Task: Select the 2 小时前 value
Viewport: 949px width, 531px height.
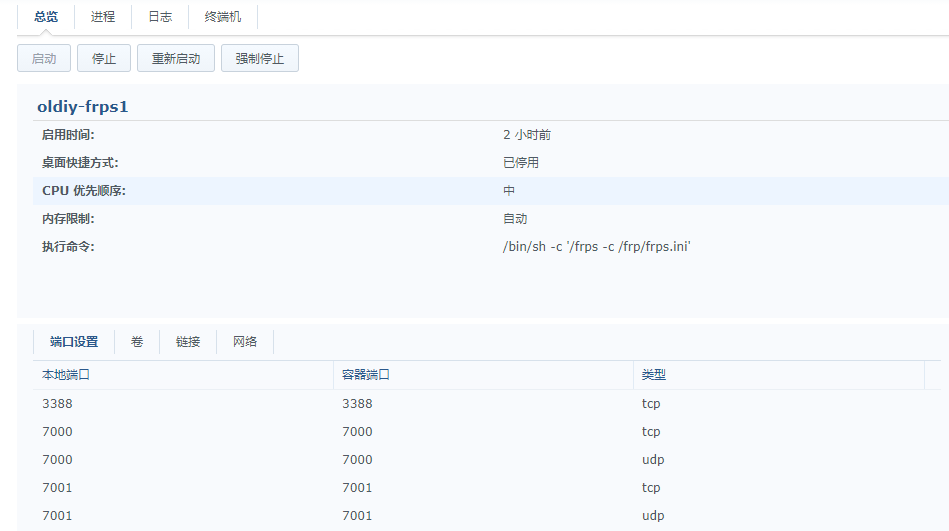Action: [527, 135]
